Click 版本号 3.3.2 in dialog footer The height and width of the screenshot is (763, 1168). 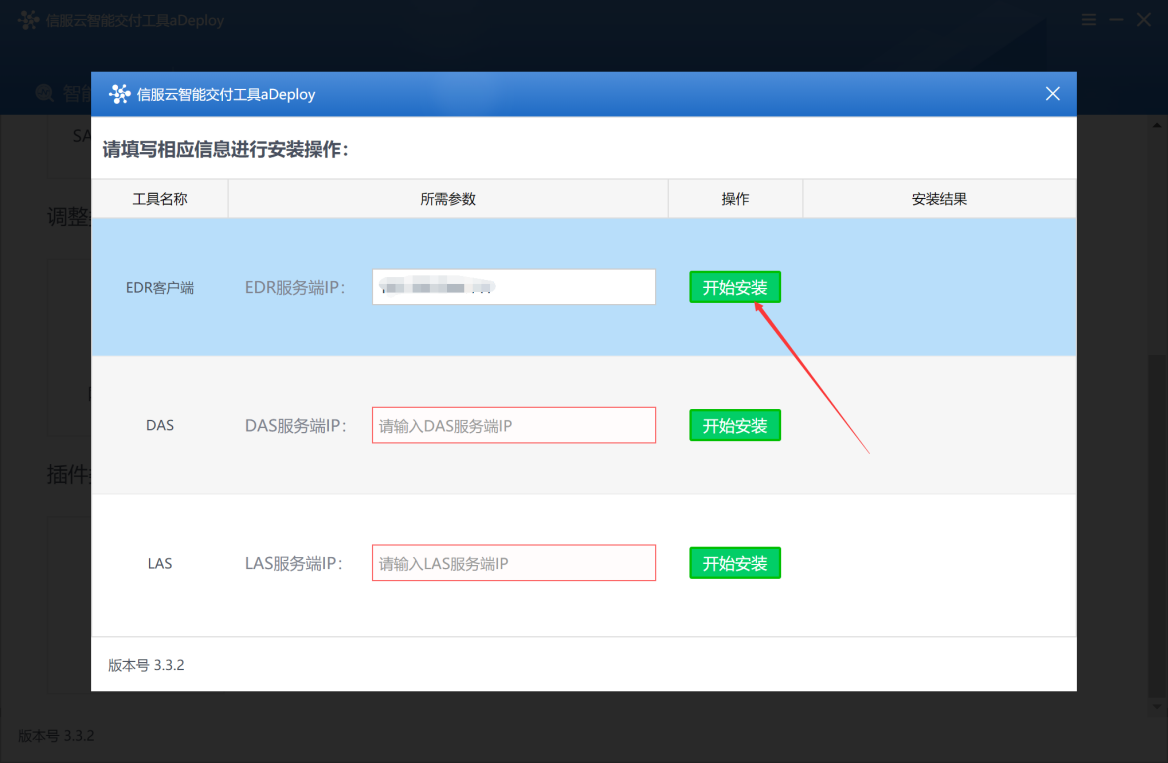point(146,665)
